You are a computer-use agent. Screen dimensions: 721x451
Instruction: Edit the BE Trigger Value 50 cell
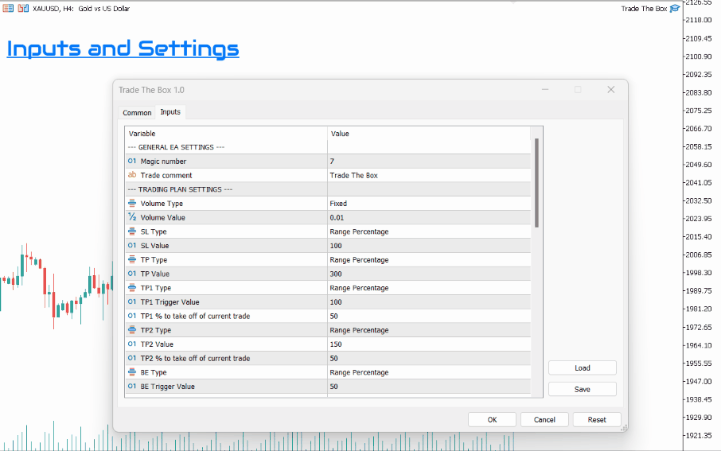(429, 386)
